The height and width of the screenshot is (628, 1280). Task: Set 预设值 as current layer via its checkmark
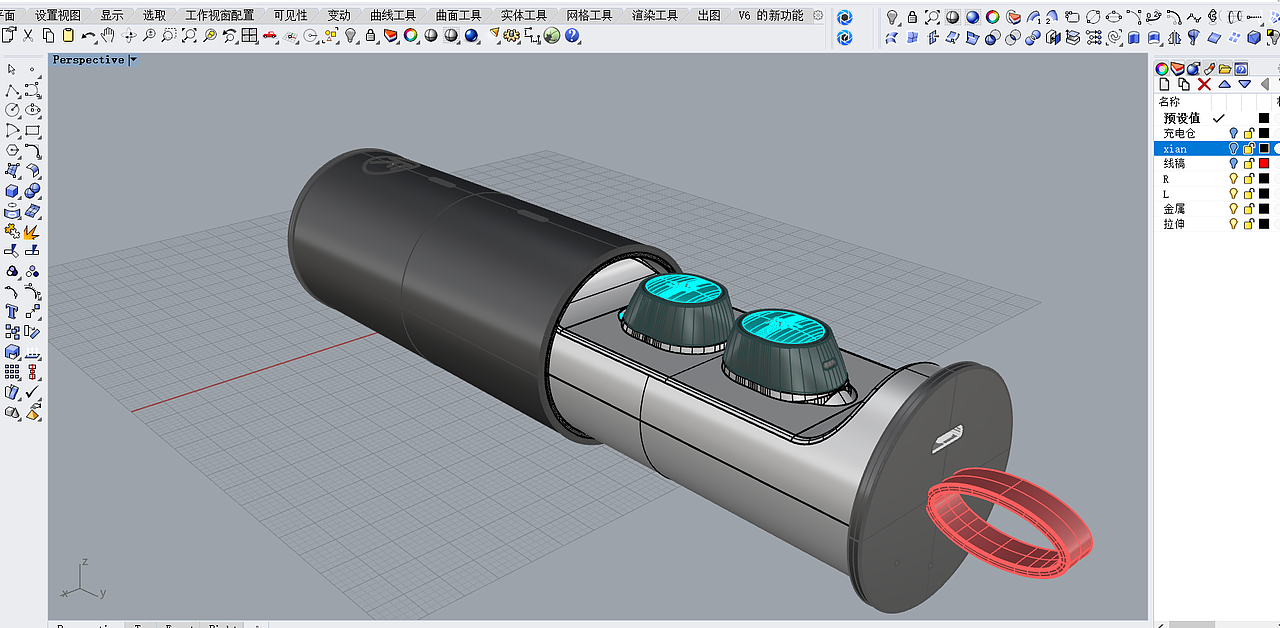[1218, 117]
